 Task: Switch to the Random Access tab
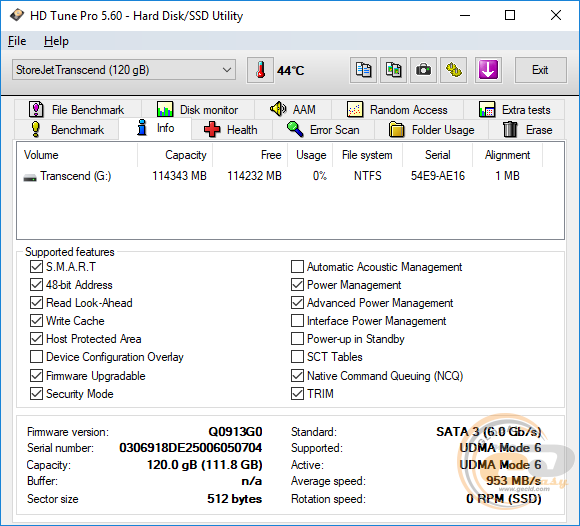coord(397,109)
